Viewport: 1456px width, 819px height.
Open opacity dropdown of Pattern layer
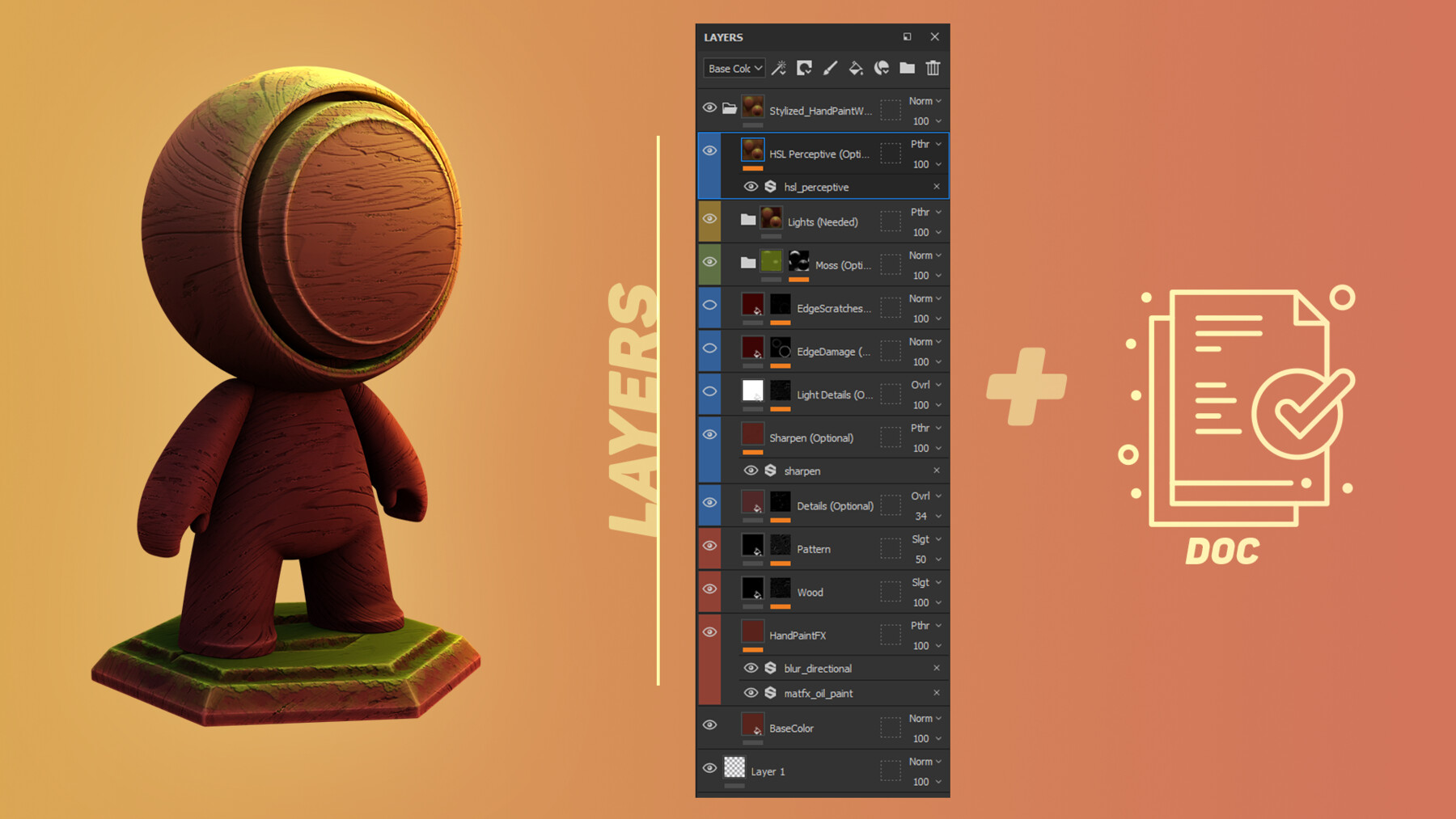click(x=927, y=559)
